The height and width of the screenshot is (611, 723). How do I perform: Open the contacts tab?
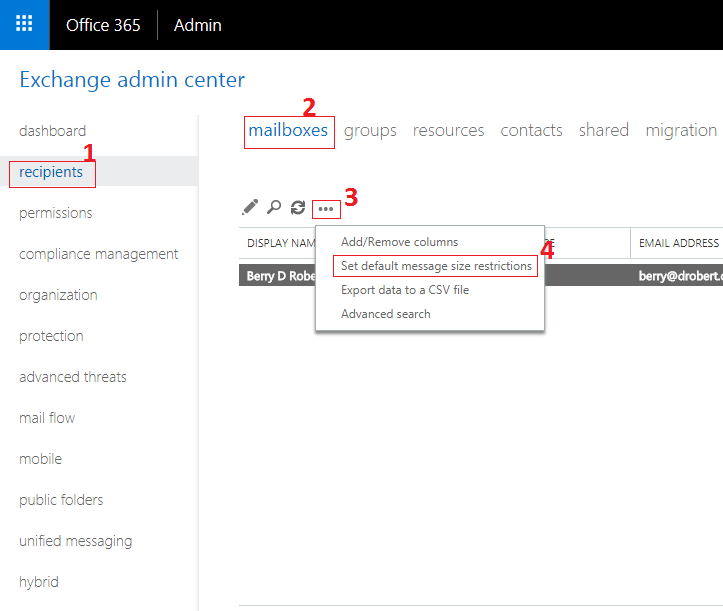531,131
